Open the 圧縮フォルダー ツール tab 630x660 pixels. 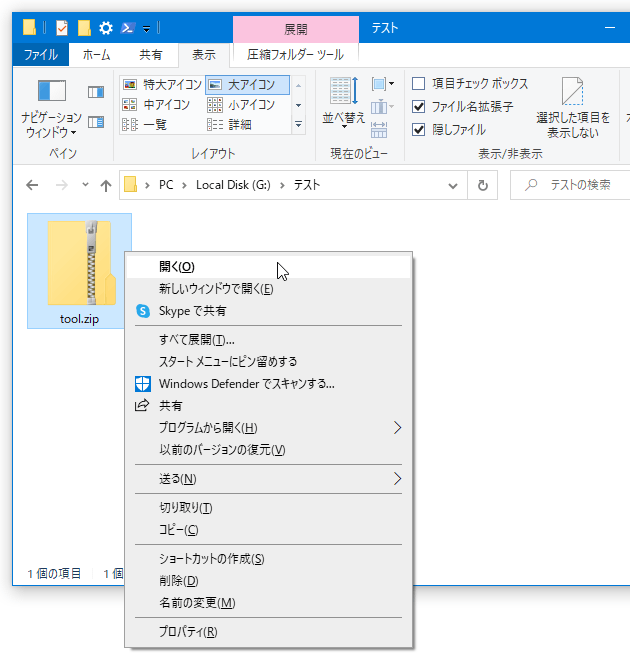pyautogui.click(x=295, y=55)
